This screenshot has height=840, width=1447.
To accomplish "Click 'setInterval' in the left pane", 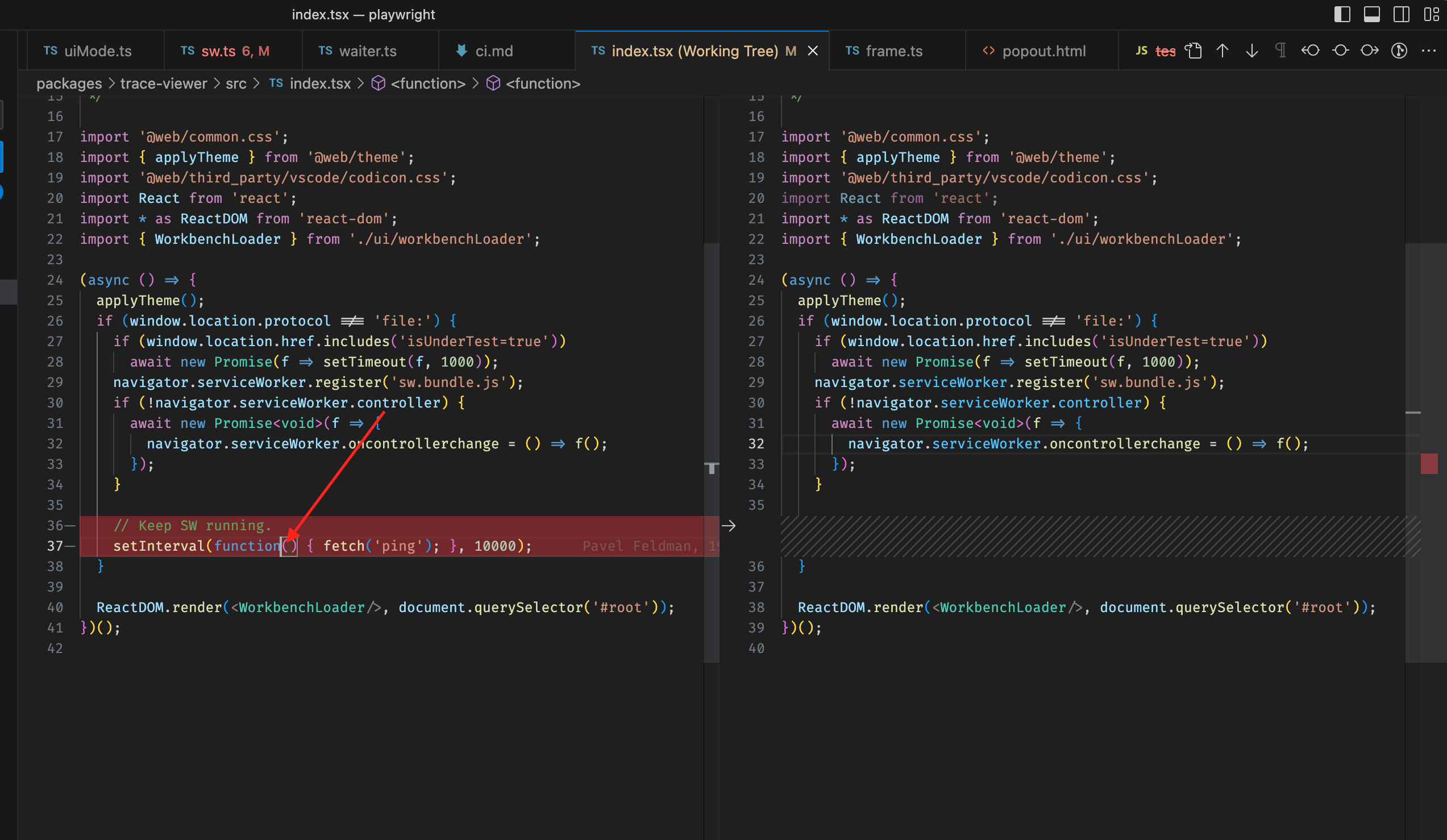I will [x=159, y=546].
